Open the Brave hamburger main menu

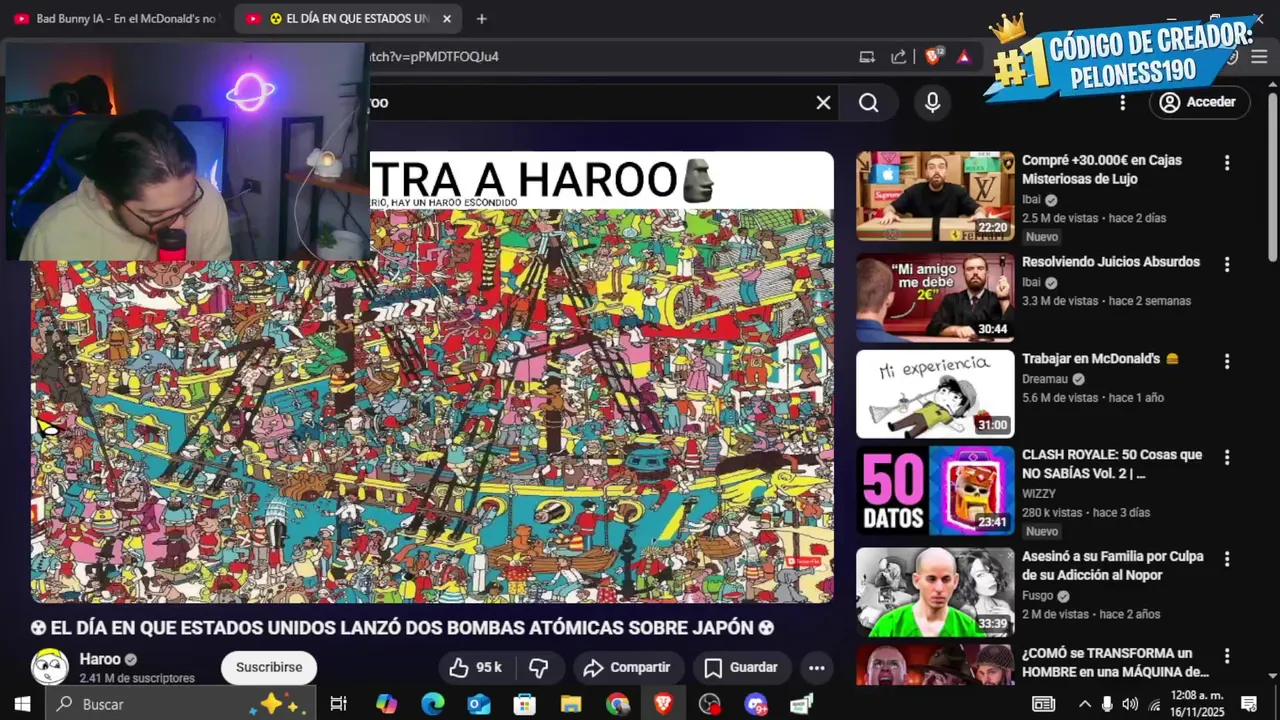click(1259, 57)
